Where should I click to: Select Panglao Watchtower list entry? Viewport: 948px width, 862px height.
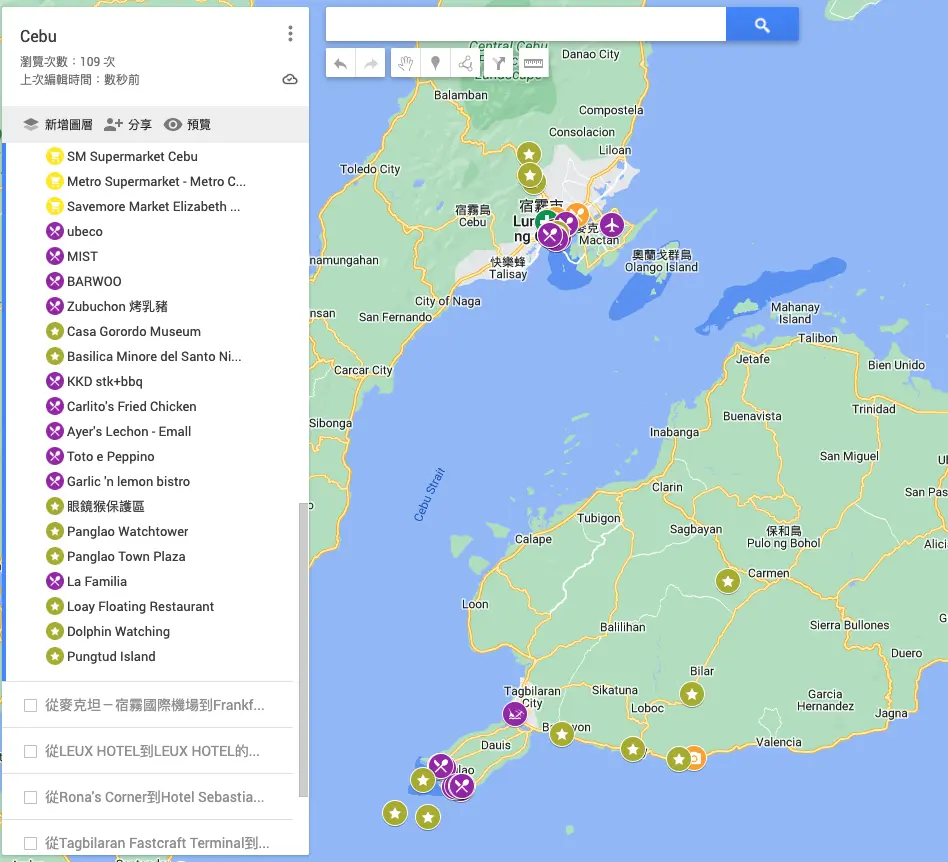127,532
